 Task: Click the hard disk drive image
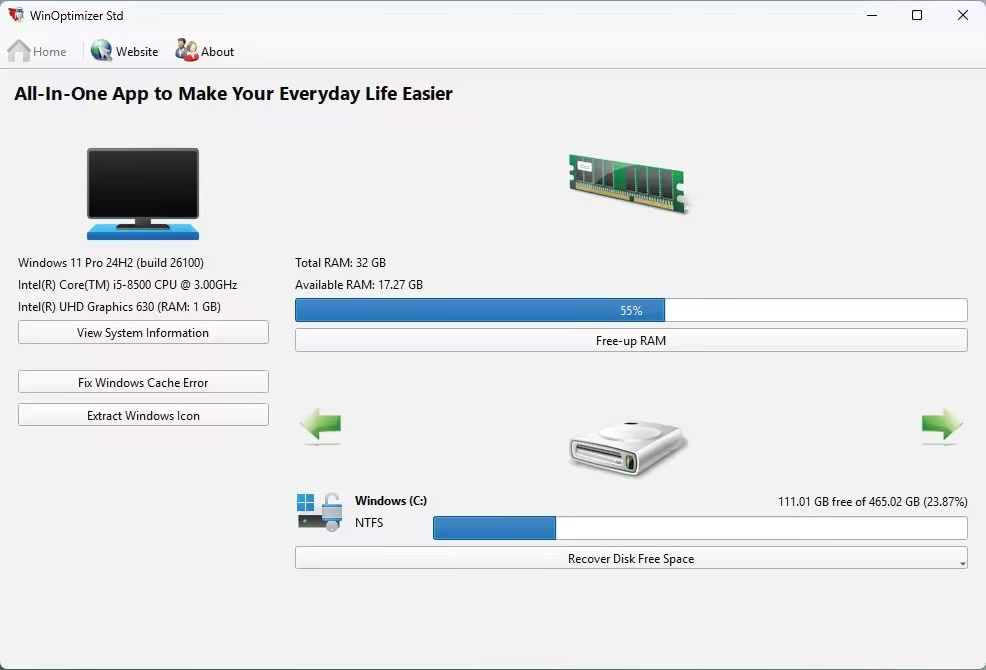point(628,447)
